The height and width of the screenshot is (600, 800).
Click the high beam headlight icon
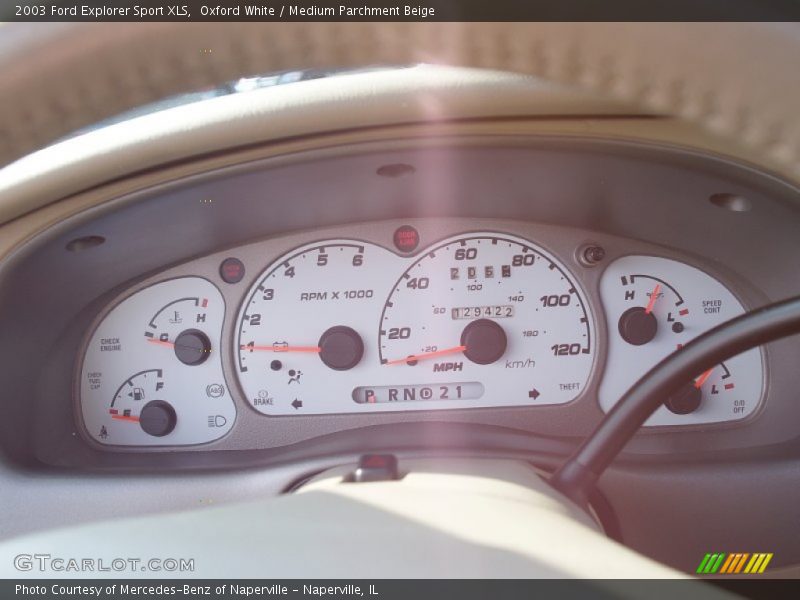217,421
